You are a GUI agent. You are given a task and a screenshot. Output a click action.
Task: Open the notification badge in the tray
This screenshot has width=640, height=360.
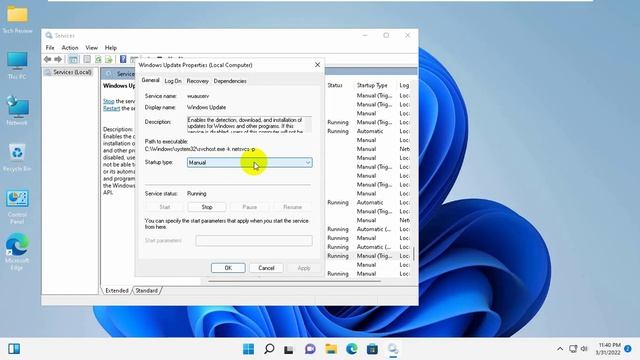point(628,349)
